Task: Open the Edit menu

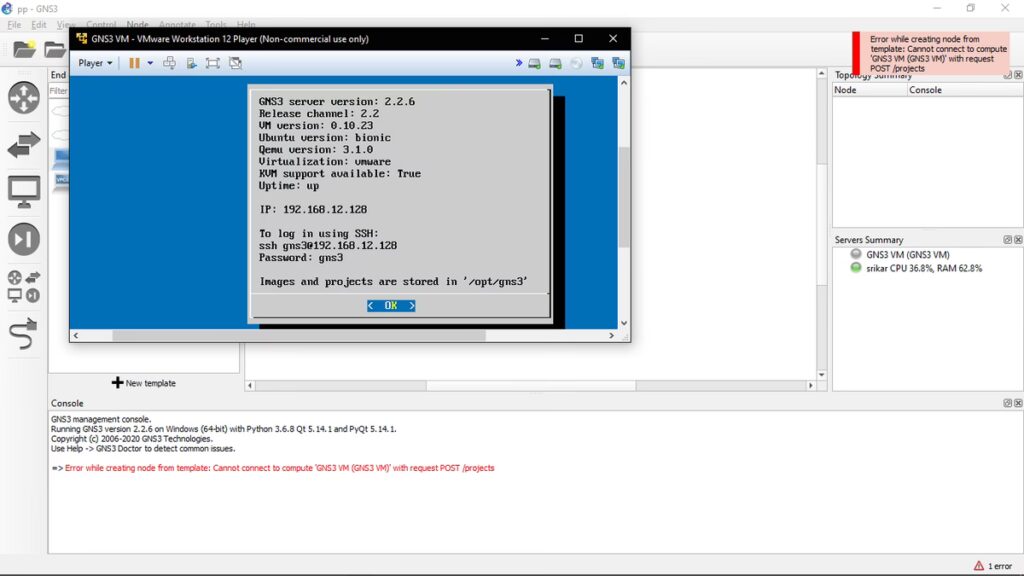Action: pos(39,25)
